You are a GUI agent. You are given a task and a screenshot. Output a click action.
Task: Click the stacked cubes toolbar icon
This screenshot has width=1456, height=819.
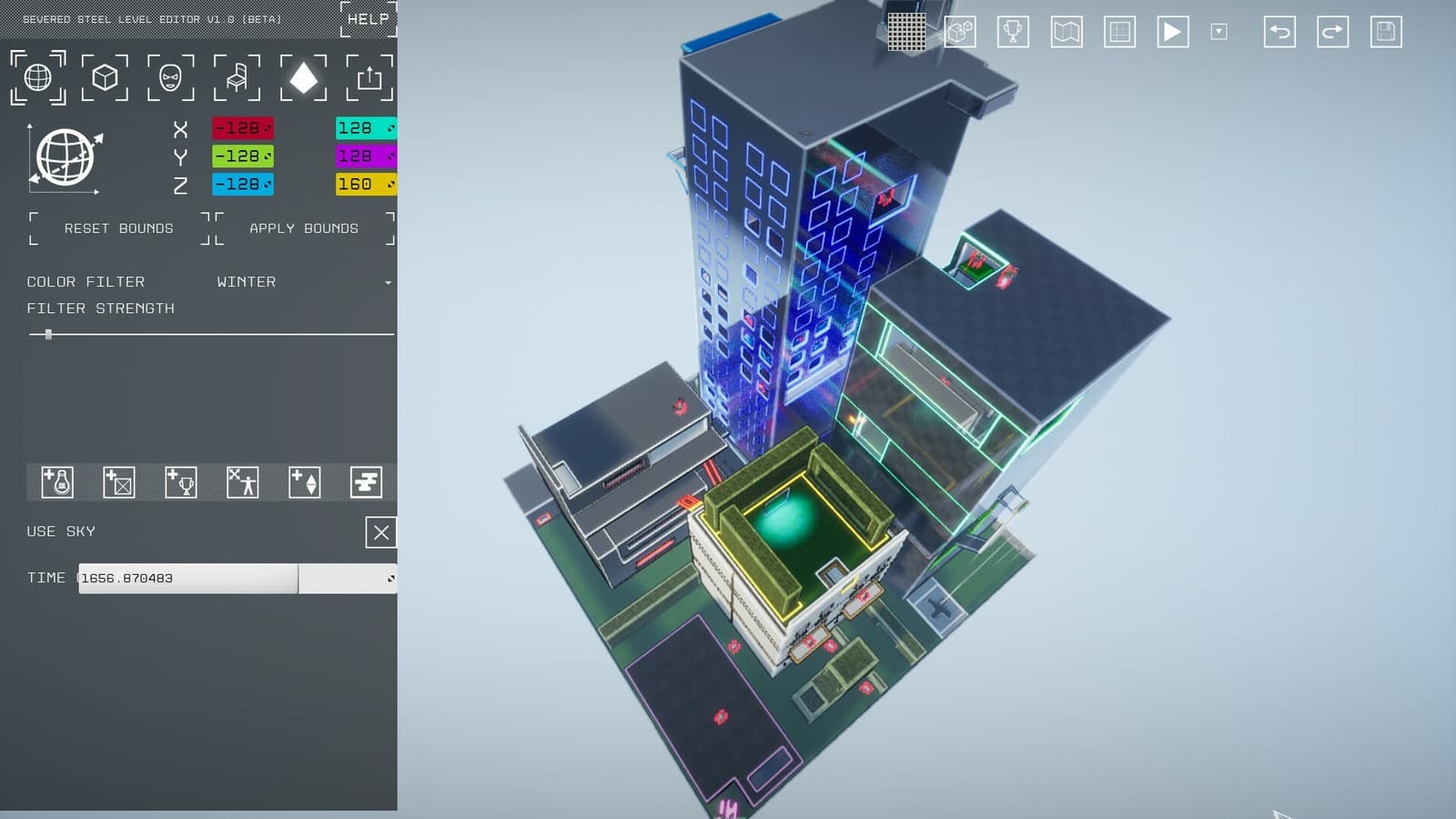click(x=960, y=32)
